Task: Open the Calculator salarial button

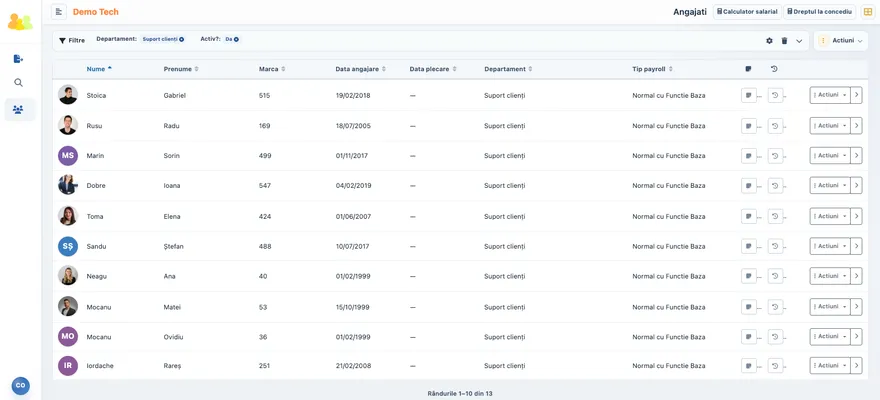Action: (747, 12)
